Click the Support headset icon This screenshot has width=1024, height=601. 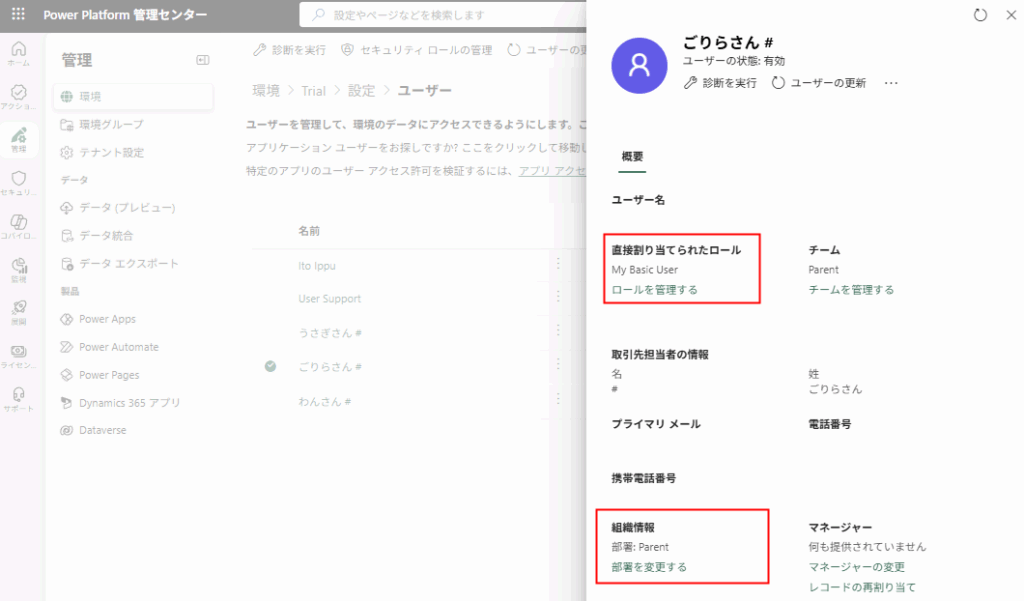click(18, 397)
